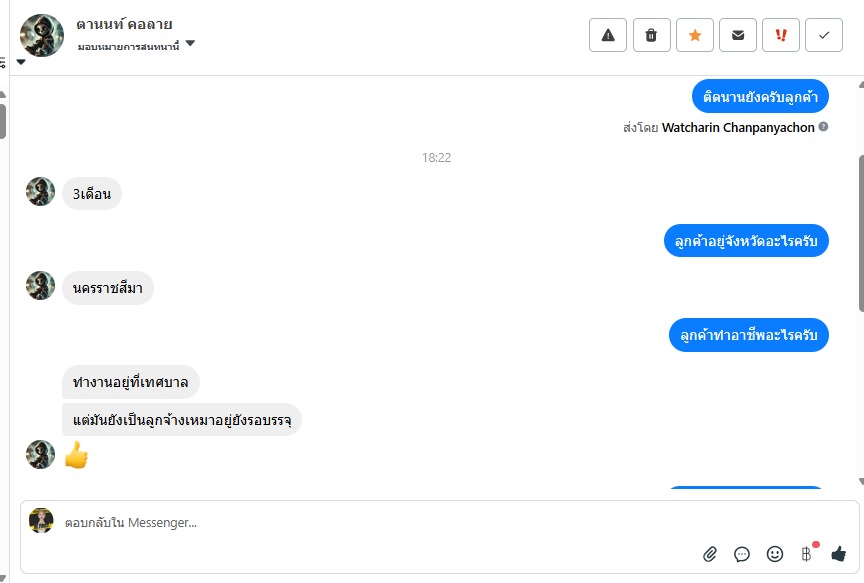Click the down arrow of the chat scrollbar
This screenshot has width=864, height=583.
[x=861, y=482]
